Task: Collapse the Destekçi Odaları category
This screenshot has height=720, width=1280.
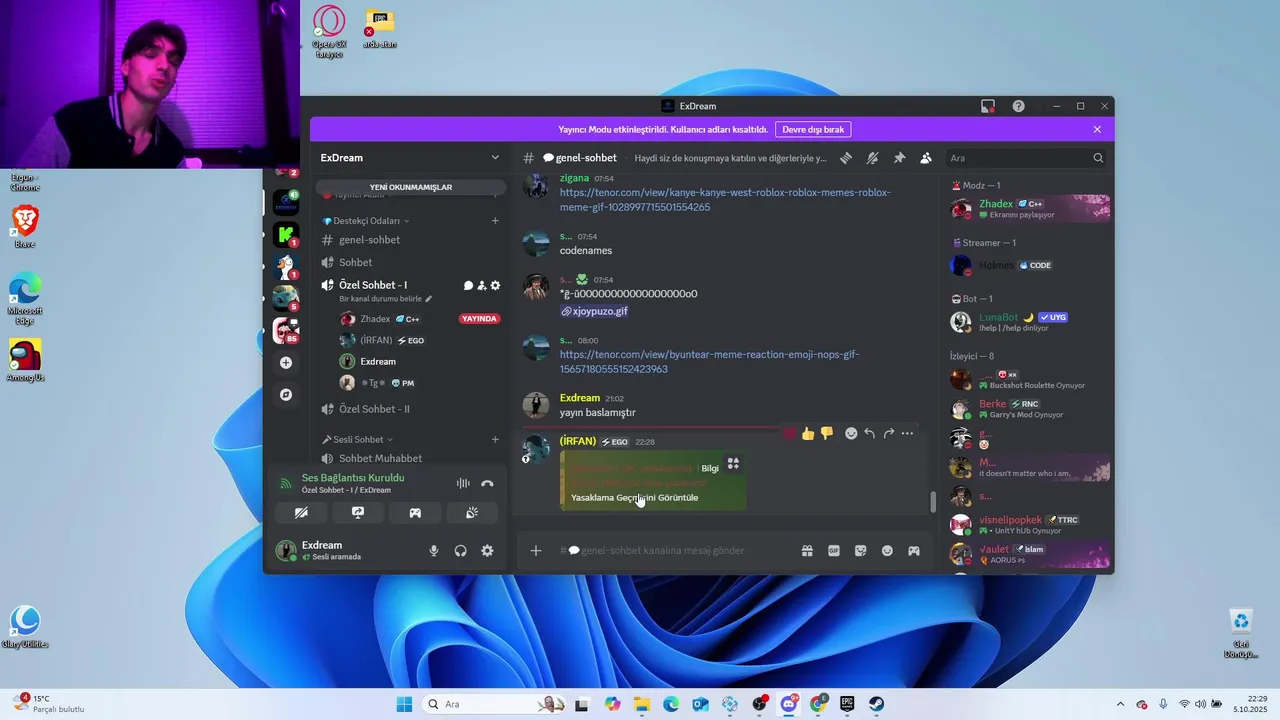Action: point(366,220)
